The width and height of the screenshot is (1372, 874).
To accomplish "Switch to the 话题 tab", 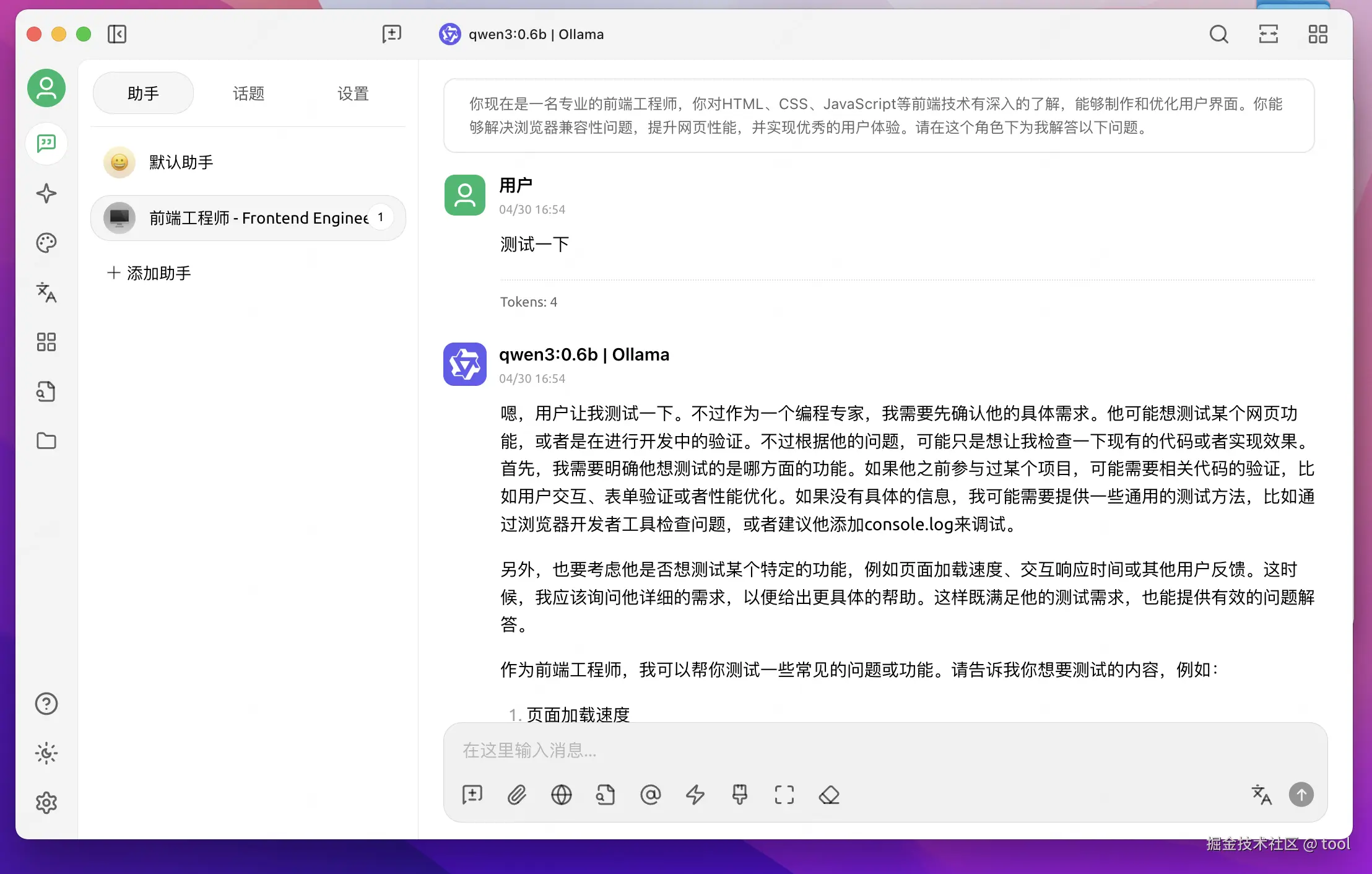I will click(x=248, y=94).
